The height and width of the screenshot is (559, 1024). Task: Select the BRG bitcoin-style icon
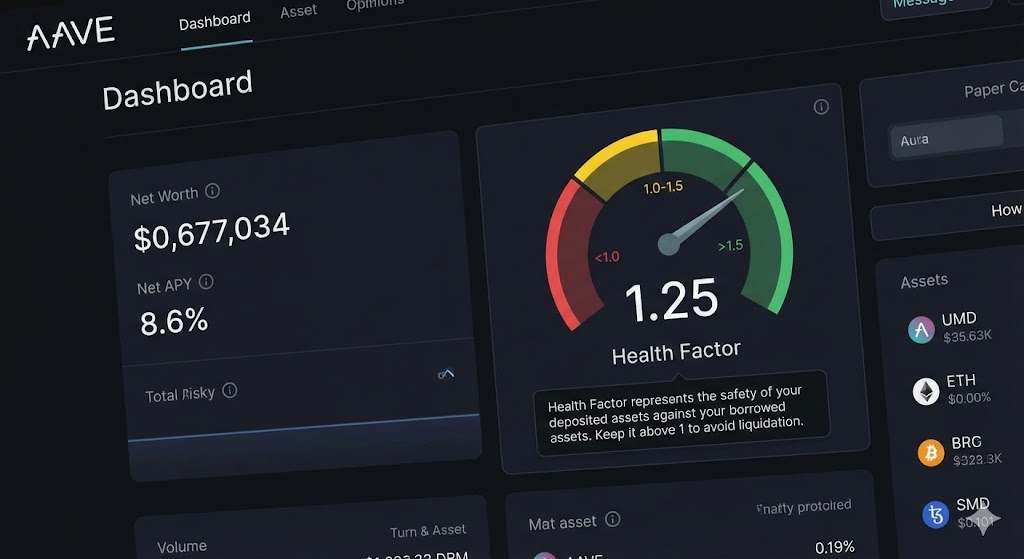930,452
